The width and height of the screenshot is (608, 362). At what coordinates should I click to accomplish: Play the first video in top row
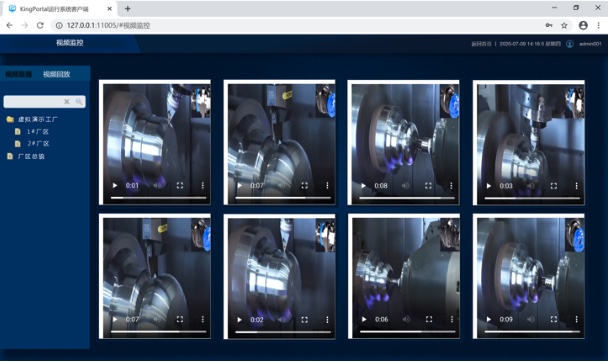point(115,186)
